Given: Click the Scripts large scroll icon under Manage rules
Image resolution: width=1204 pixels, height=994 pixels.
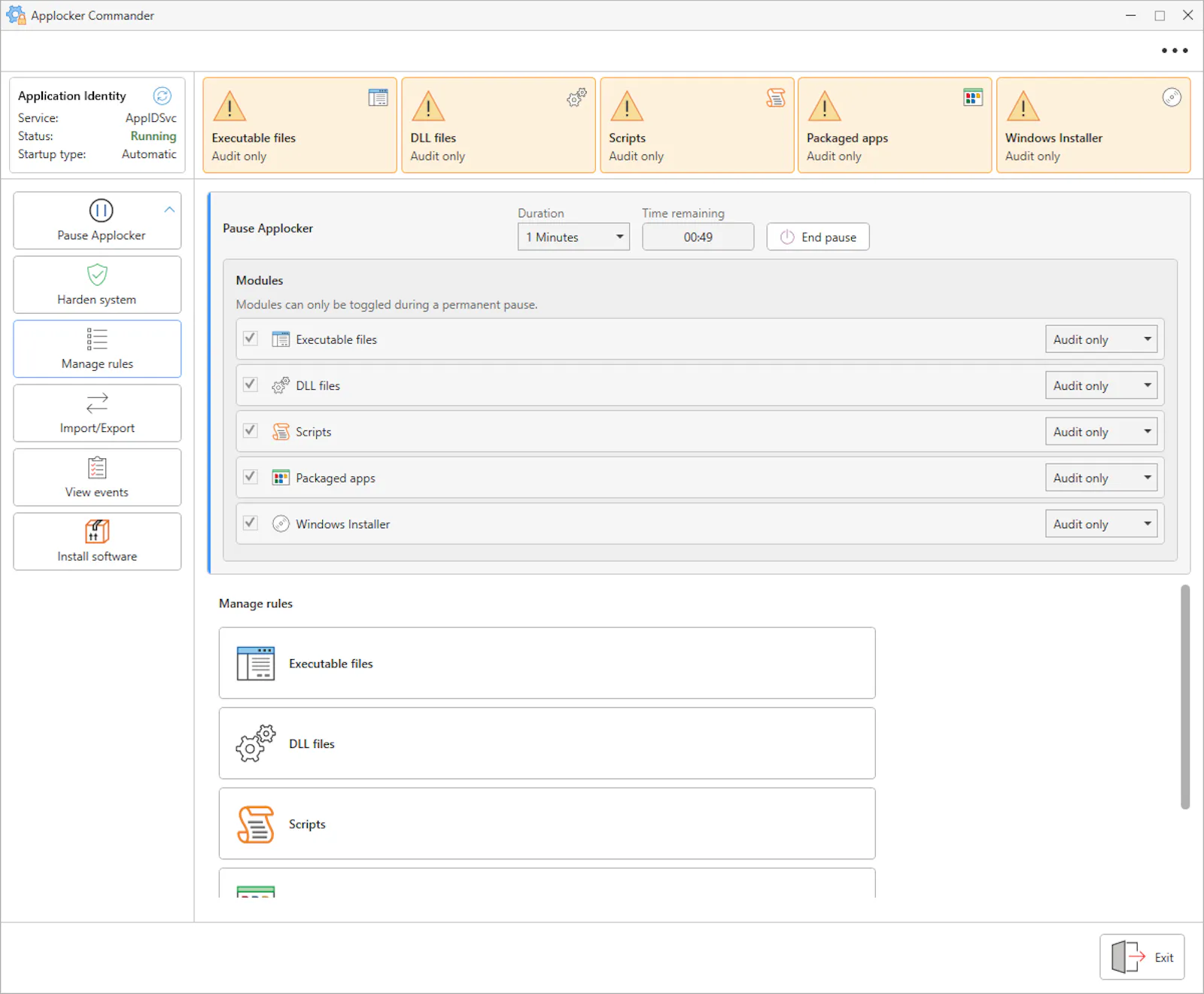Looking at the screenshot, I should click(x=256, y=824).
